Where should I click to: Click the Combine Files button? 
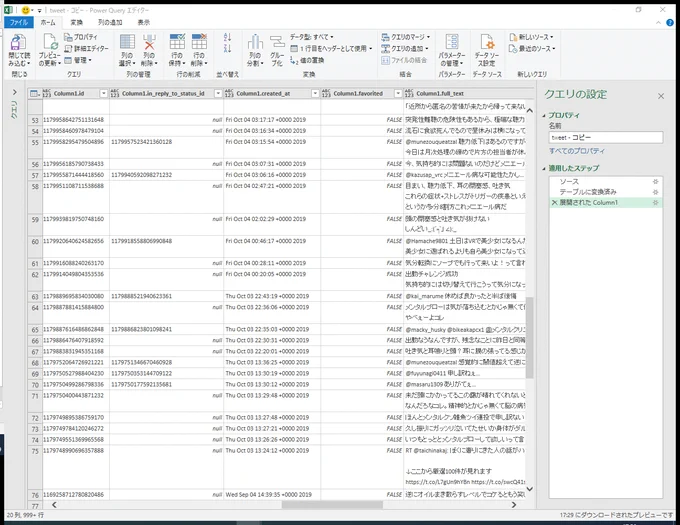click(404, 60)
